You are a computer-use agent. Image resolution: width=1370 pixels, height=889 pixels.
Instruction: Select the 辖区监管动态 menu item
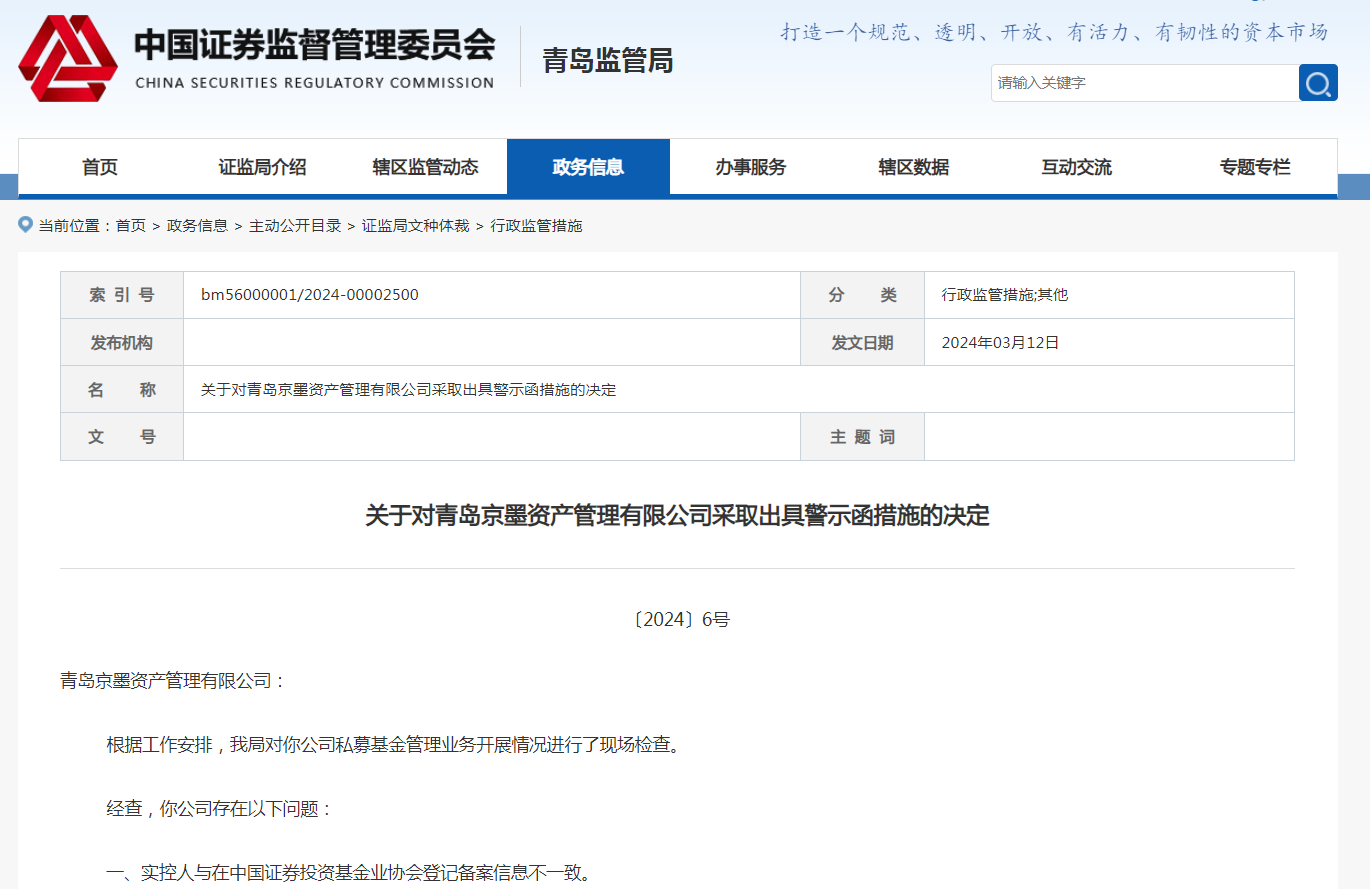[425, 167]
